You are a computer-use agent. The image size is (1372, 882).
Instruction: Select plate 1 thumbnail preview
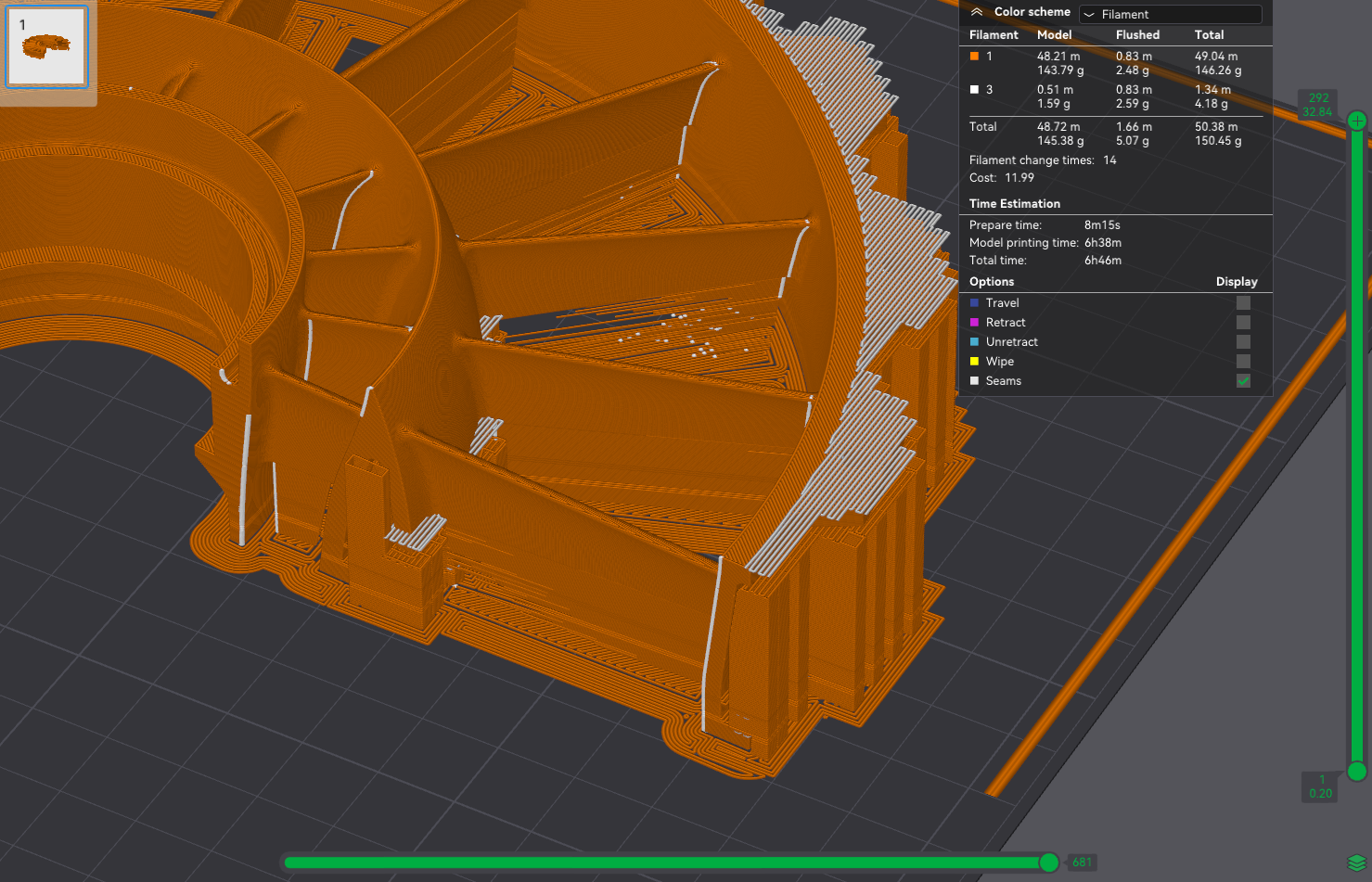pos(46,46)
